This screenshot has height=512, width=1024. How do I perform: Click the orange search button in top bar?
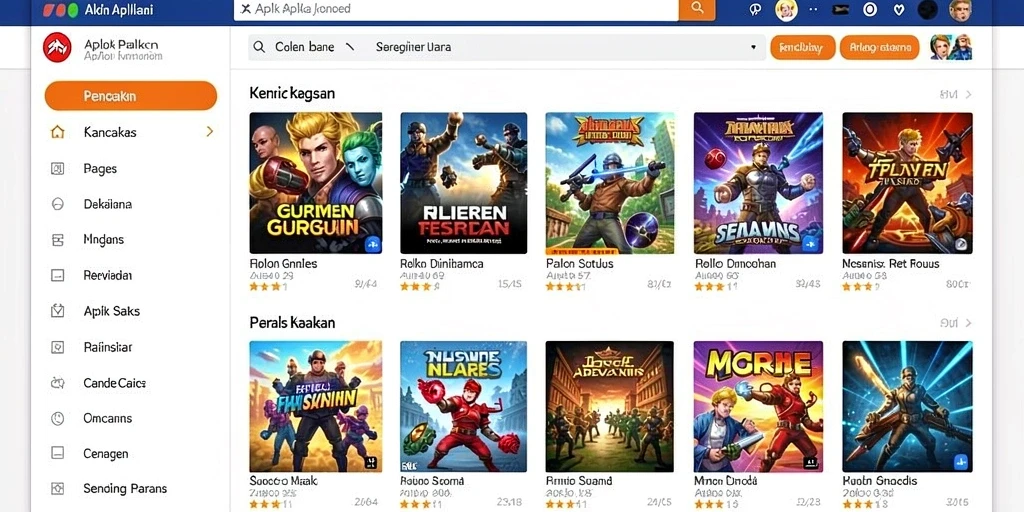tap(697, 8)
